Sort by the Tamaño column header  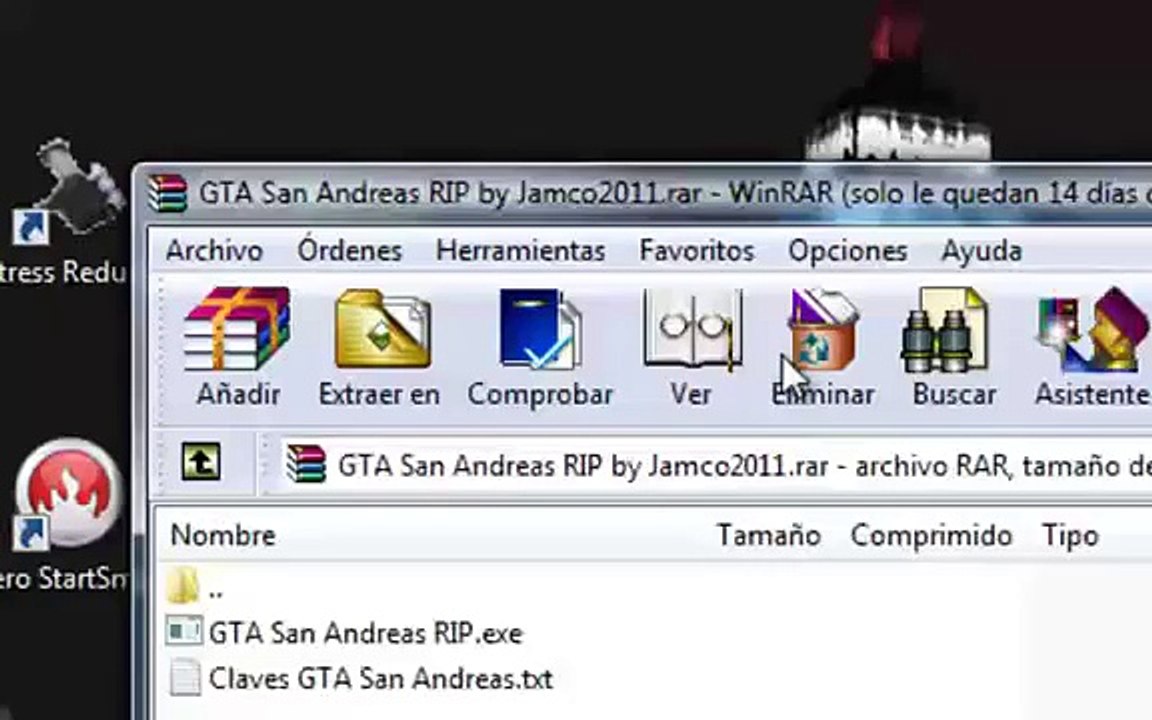tap(769, 536)
